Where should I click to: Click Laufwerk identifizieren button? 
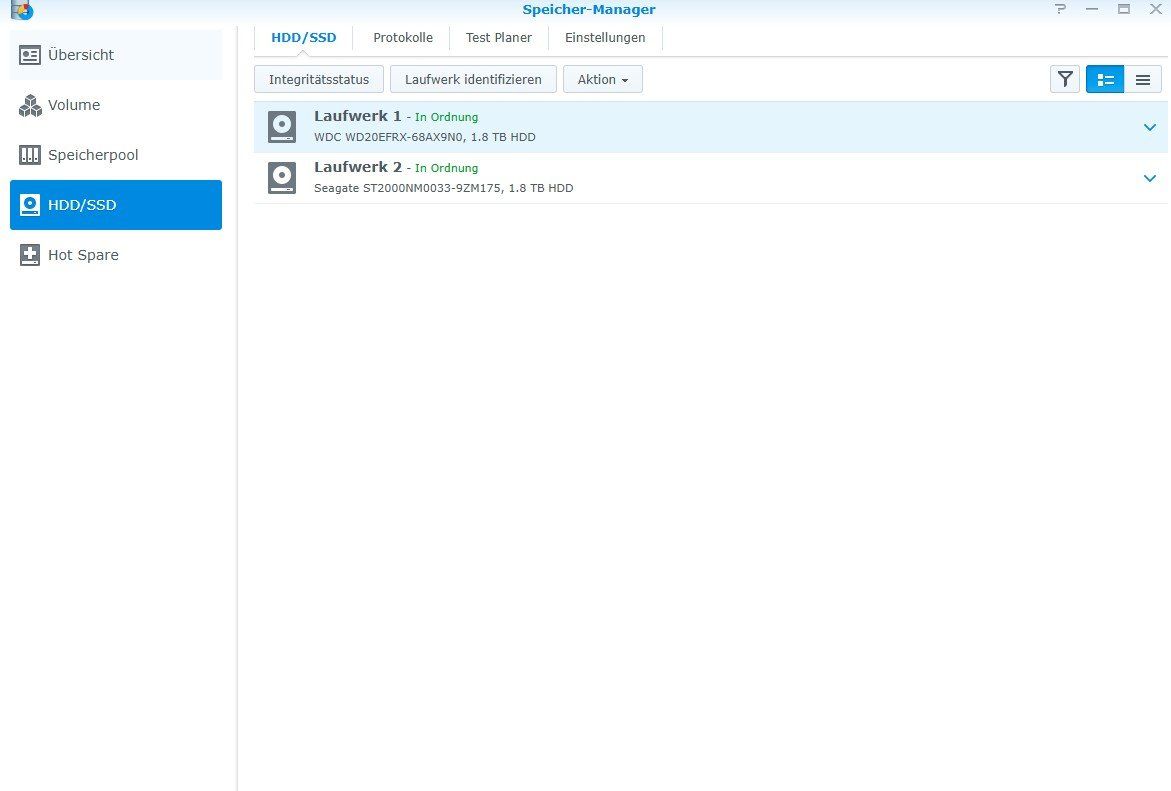(x=473, y=79)
